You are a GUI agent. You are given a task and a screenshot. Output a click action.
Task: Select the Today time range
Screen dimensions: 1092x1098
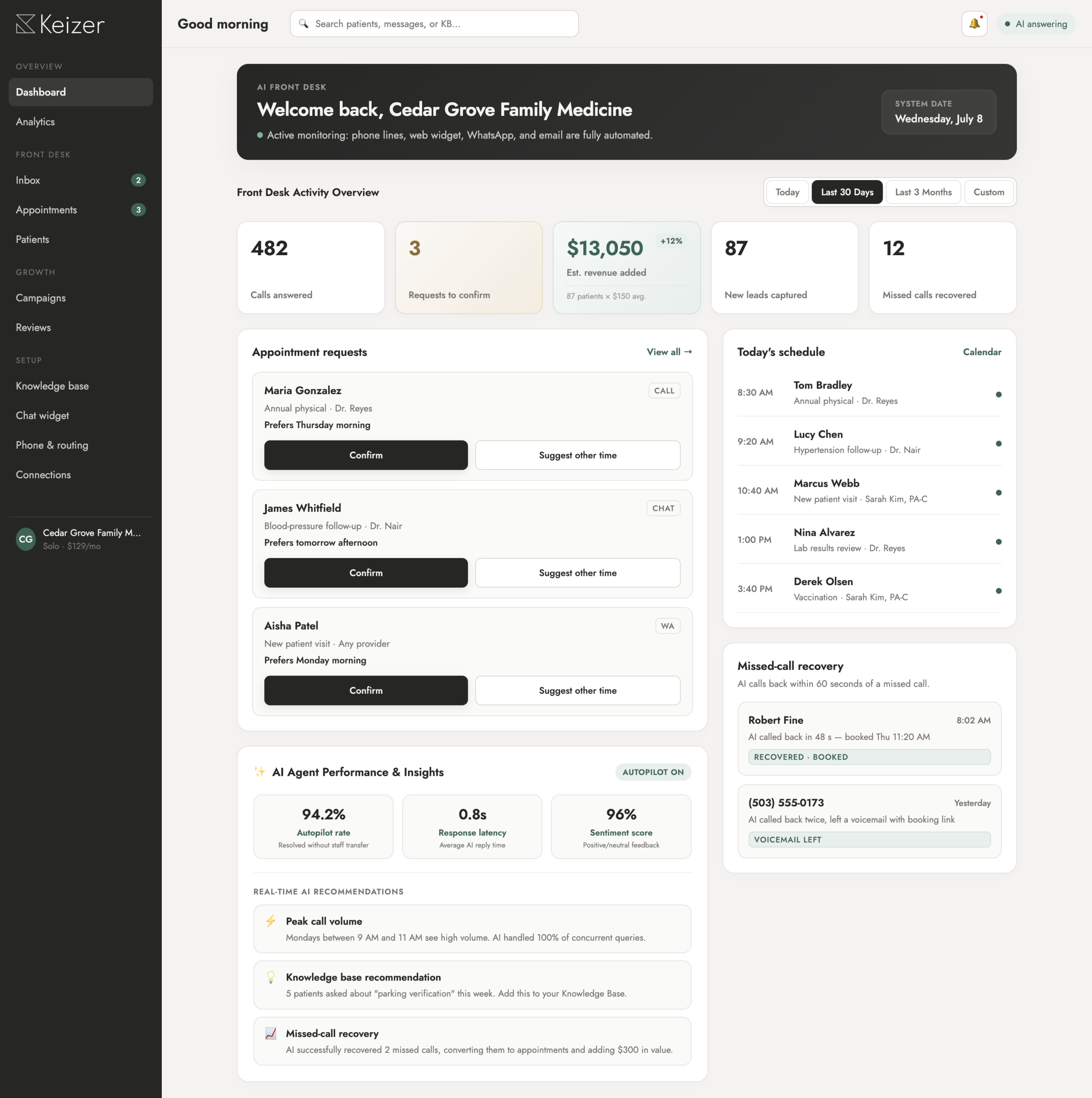[x=787, y=192]
